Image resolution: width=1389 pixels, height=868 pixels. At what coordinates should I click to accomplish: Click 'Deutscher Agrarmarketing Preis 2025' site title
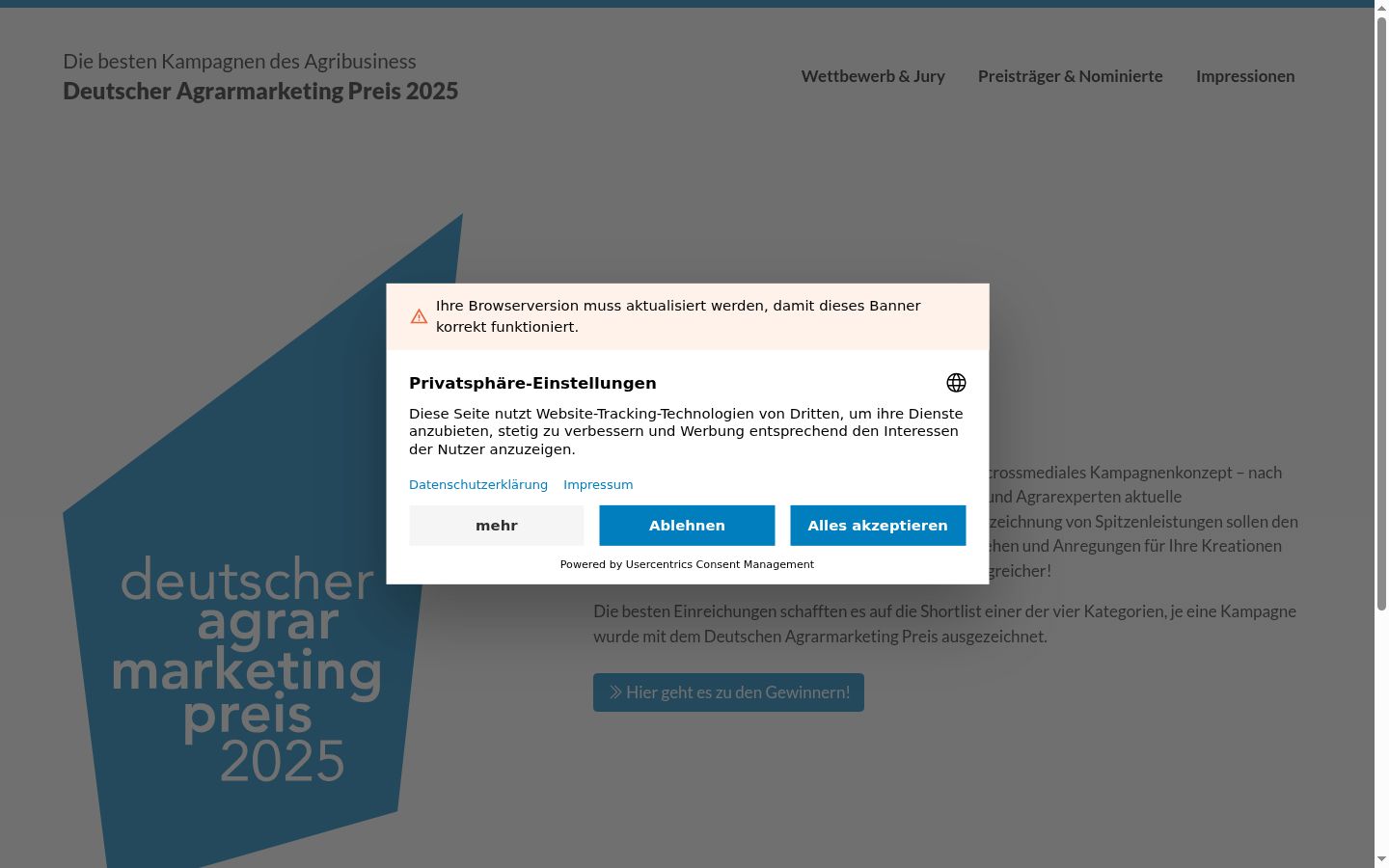coord(260,91)
